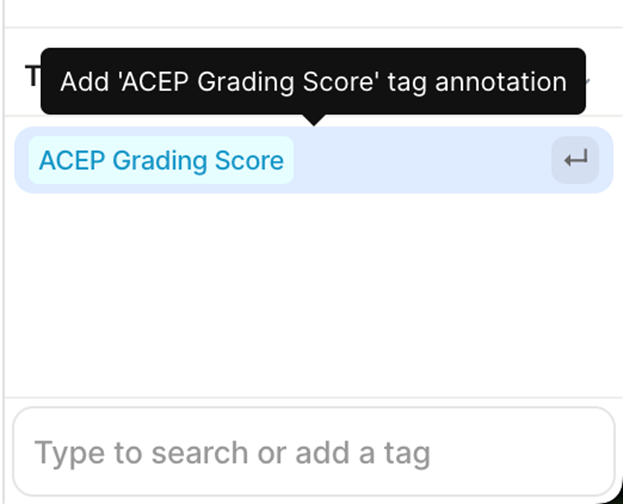Click the placeholder text 'Type to search'

[141, 453]
